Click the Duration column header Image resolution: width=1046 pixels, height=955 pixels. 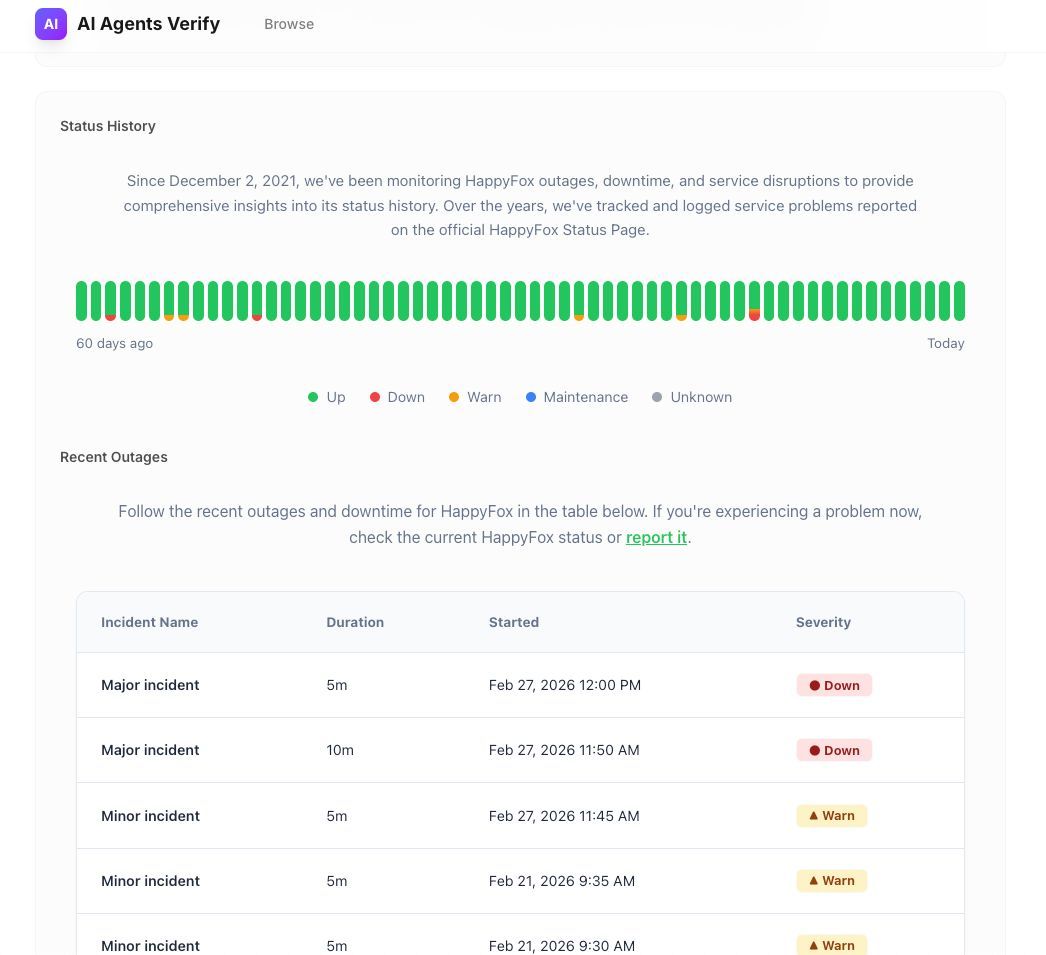[355, 622]
